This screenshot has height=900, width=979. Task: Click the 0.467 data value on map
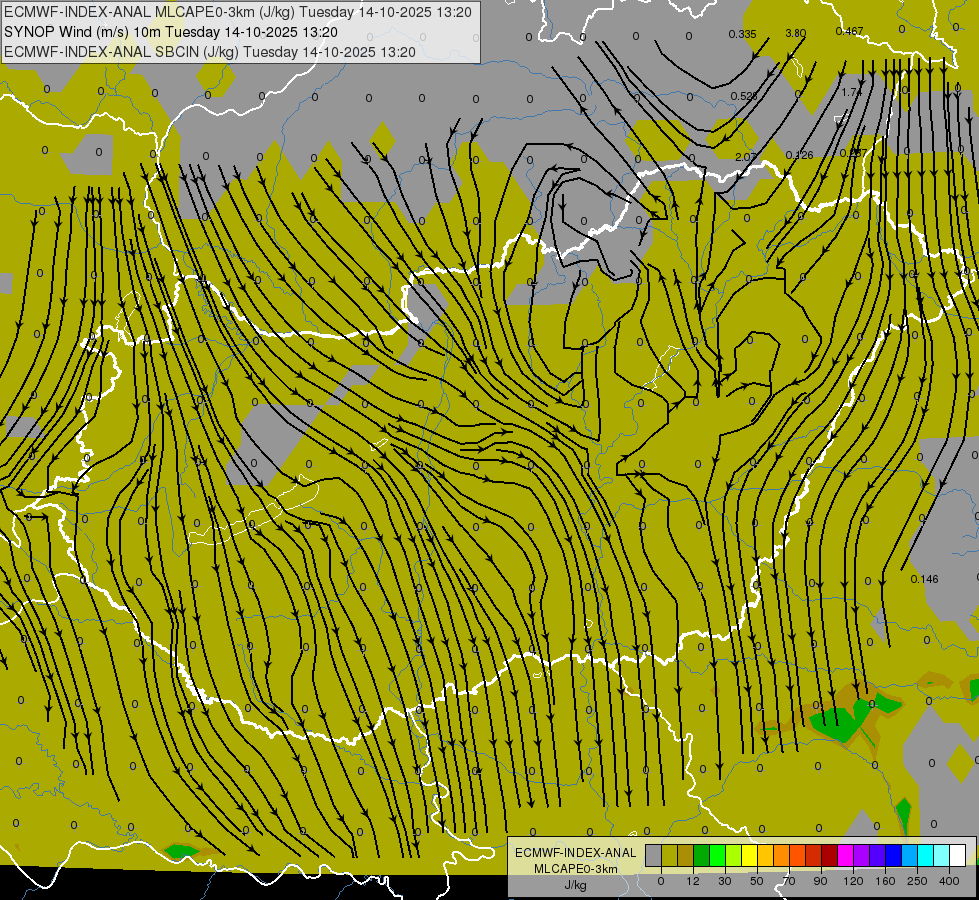pyautogui.click(x=849, y=31)
